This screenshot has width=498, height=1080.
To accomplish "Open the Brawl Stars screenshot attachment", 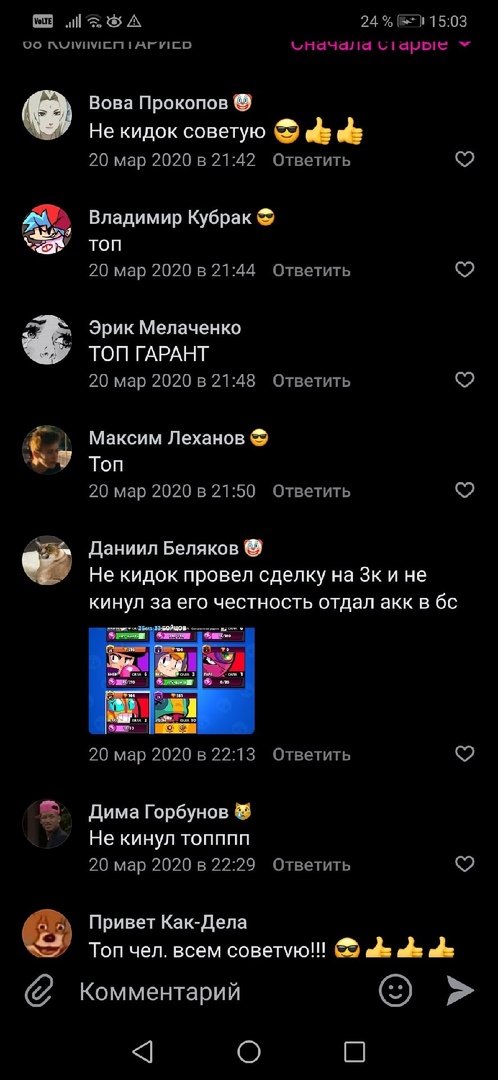I will pos(172,680).
